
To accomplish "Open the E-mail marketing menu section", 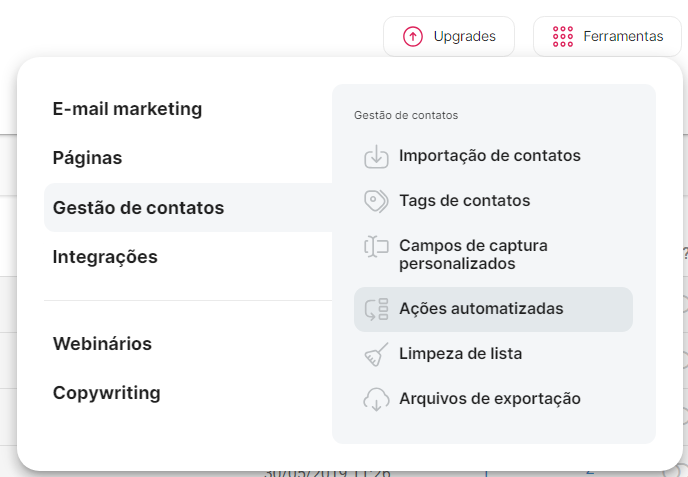I will [127, 109].
